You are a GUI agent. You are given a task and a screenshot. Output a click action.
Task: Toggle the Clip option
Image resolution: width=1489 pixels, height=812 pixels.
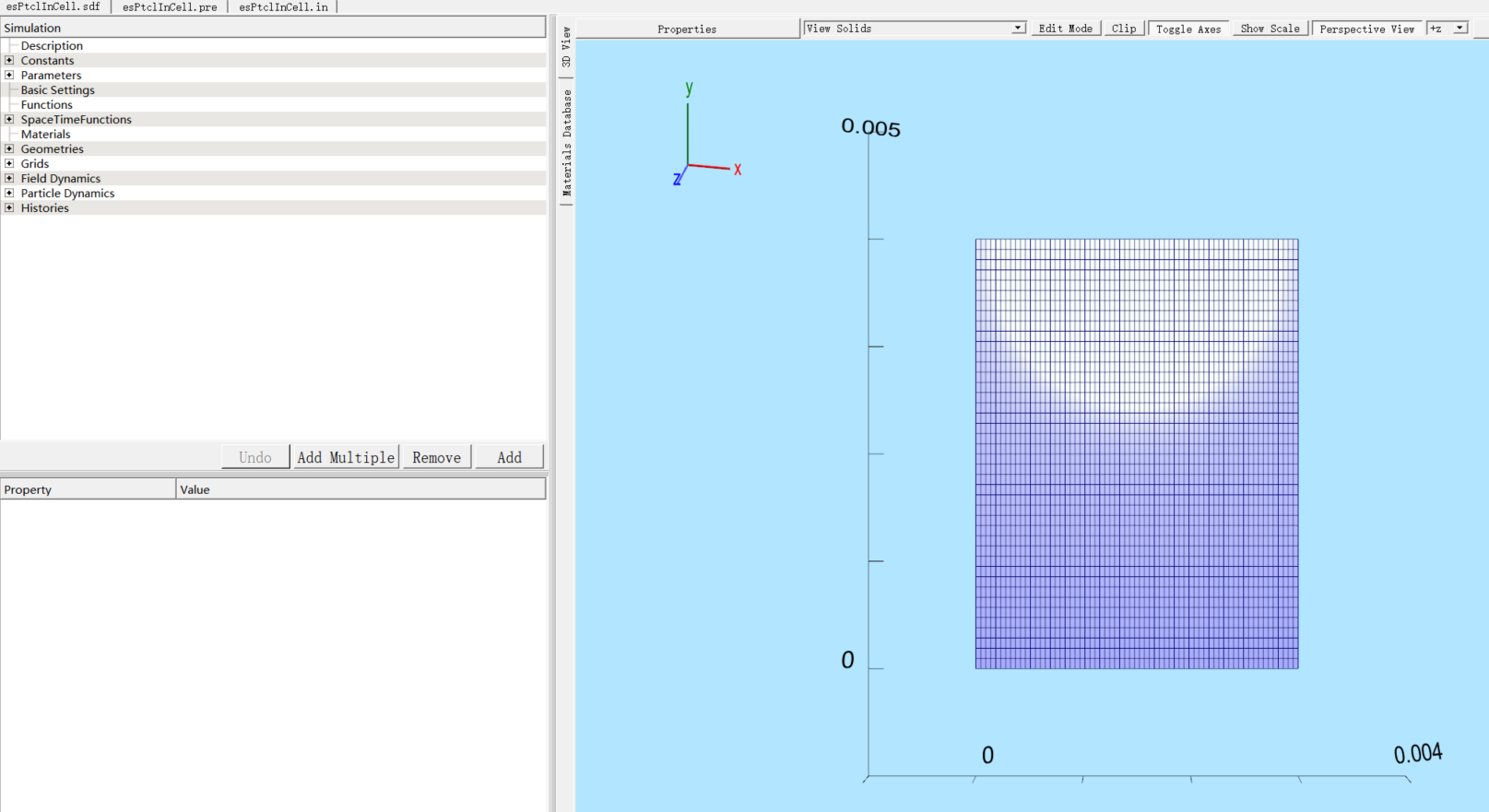(x=1124, y=29)
